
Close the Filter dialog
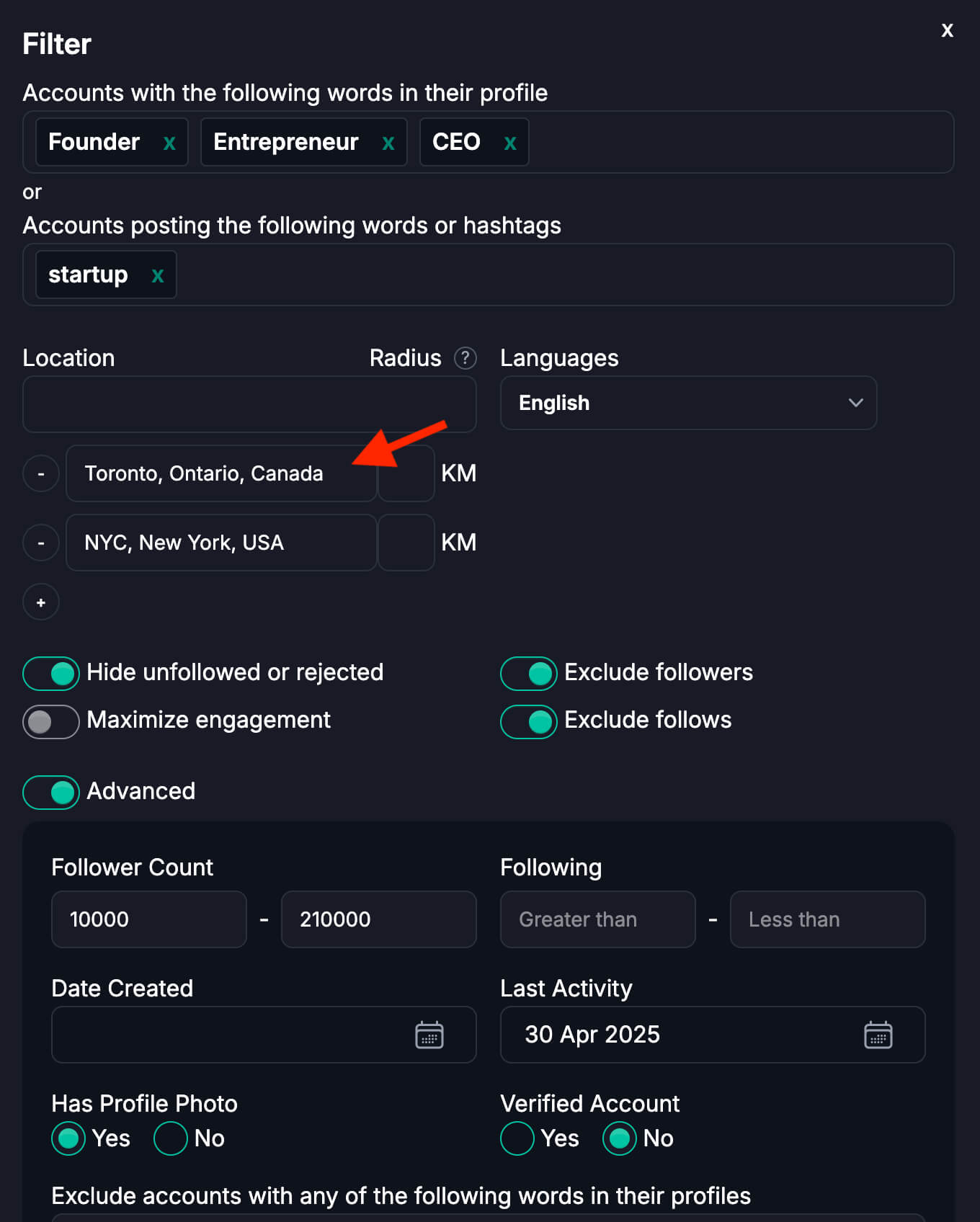tap(947, 30)
